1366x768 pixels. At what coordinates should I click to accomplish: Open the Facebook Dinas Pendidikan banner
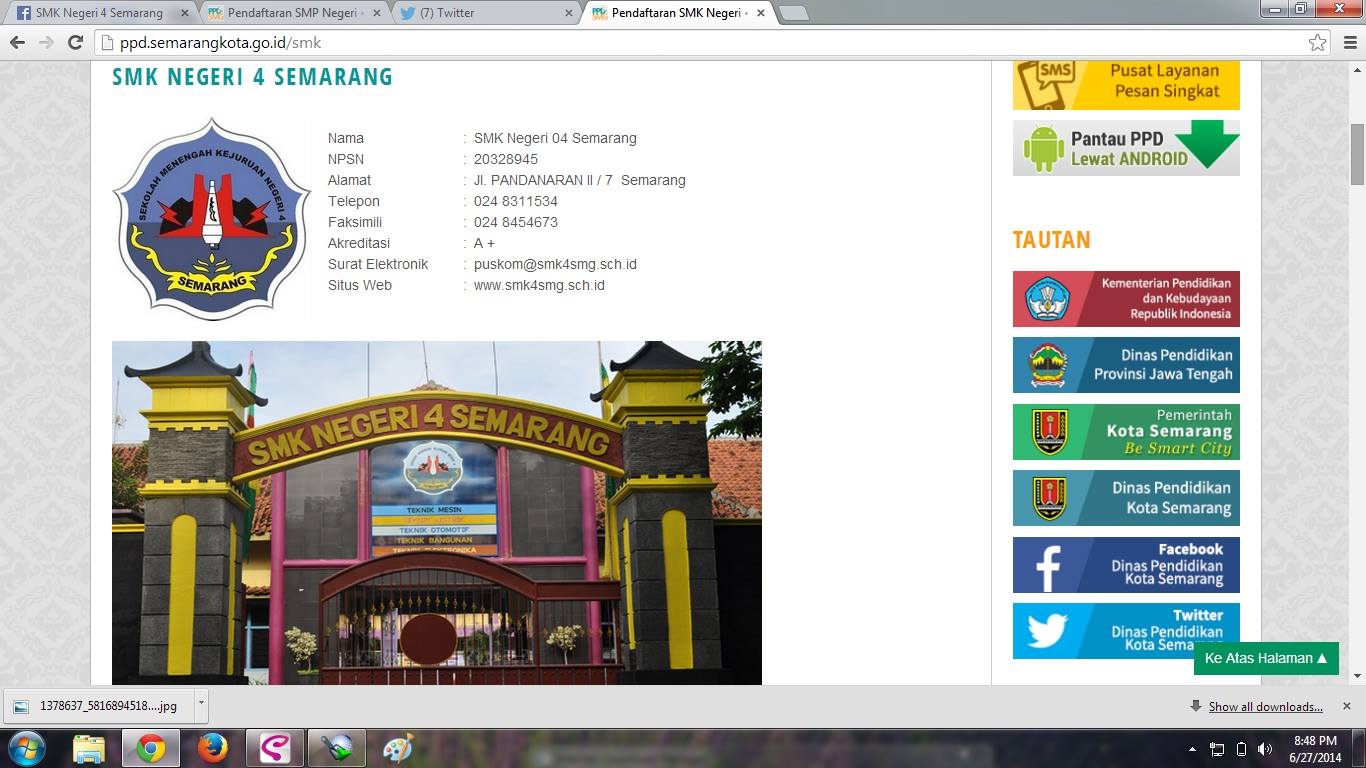[1126, 565]
